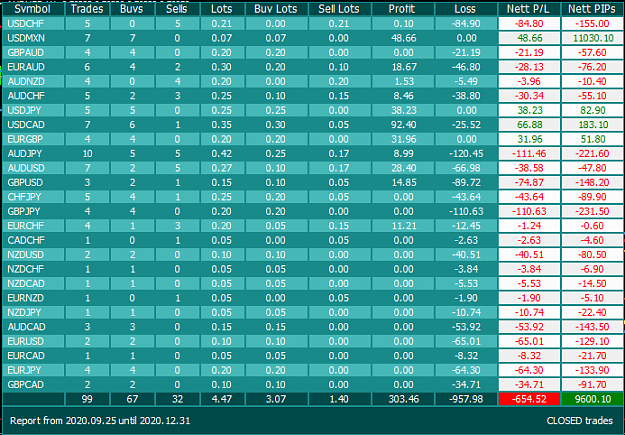
Task: Select the USDMXN symbol cell
Action: pos(33,38)
